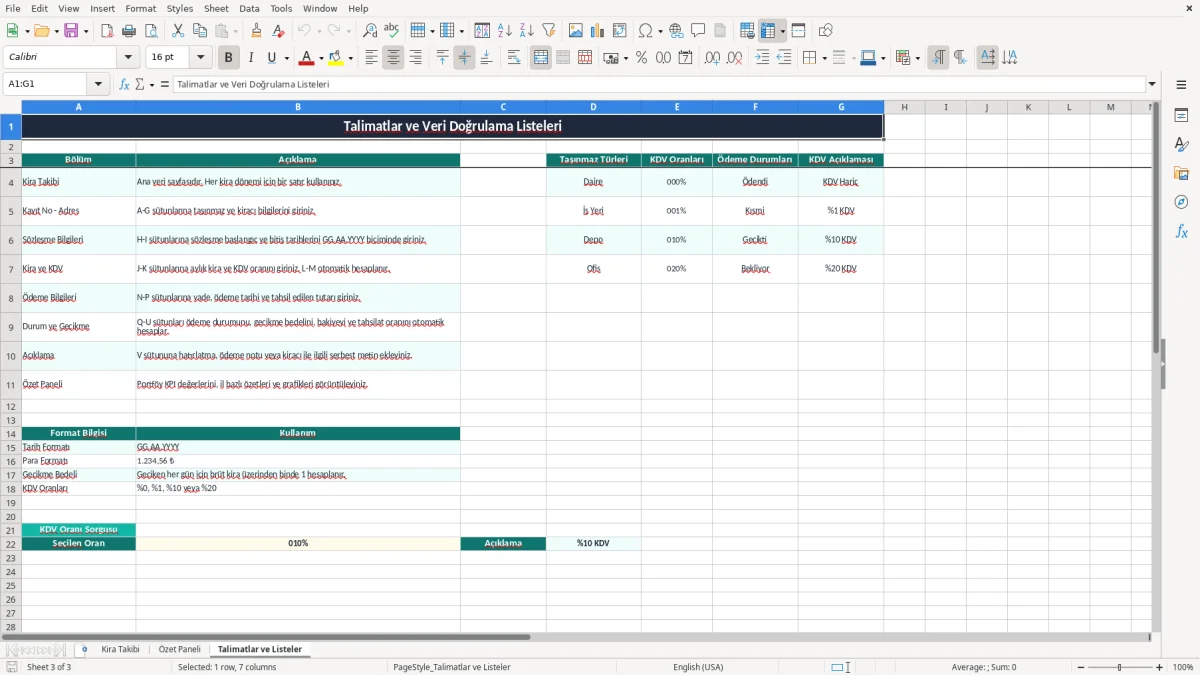The width and height of the screenshot is (1200, 675).
Task: Click the formula input line
Action: [658, 84]
